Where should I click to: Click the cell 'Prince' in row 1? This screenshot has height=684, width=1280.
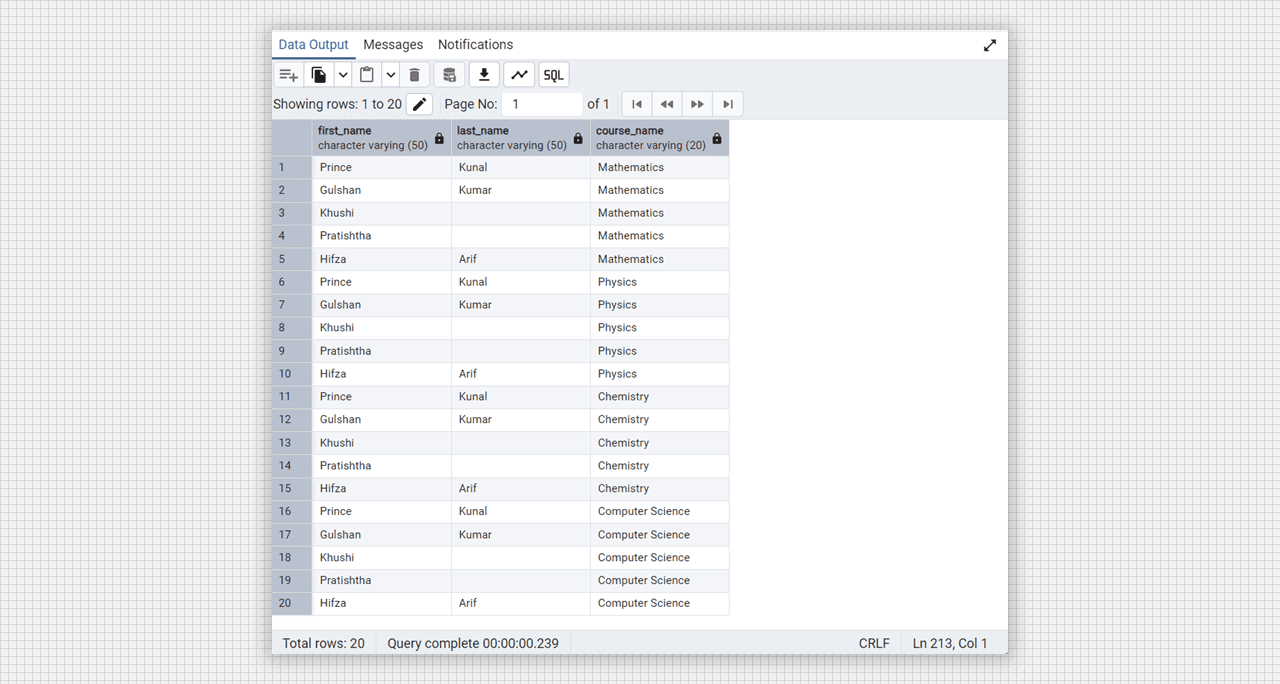(381, 167)
